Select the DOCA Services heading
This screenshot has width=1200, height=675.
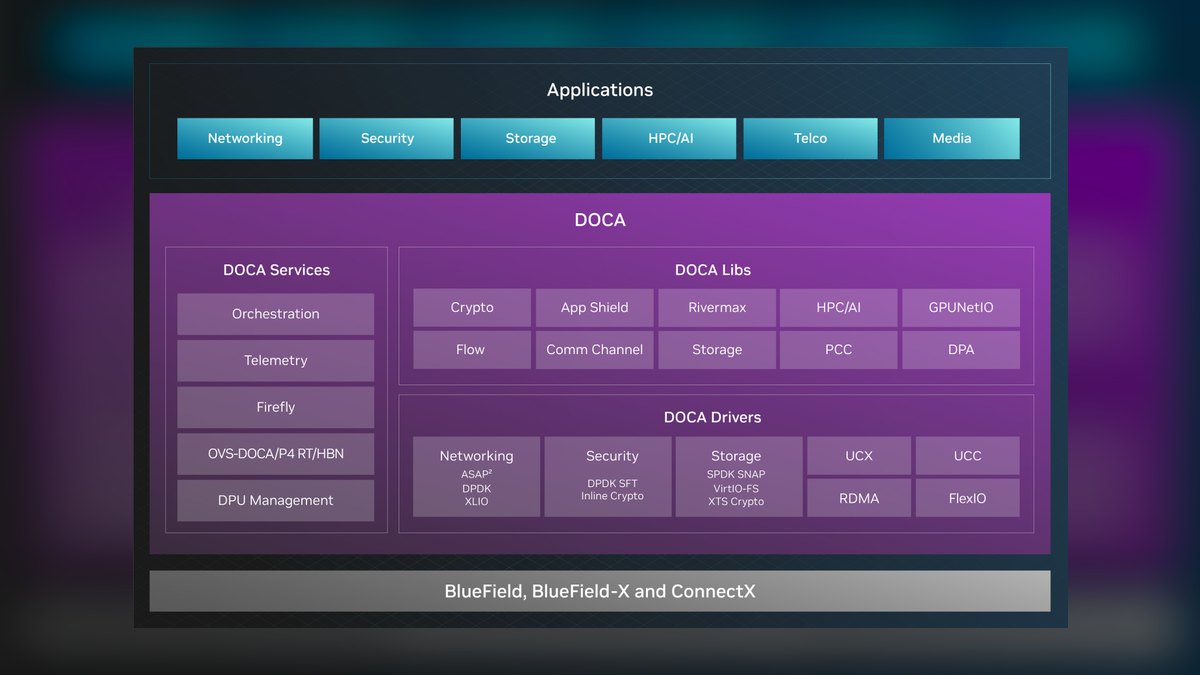(276, 270)
